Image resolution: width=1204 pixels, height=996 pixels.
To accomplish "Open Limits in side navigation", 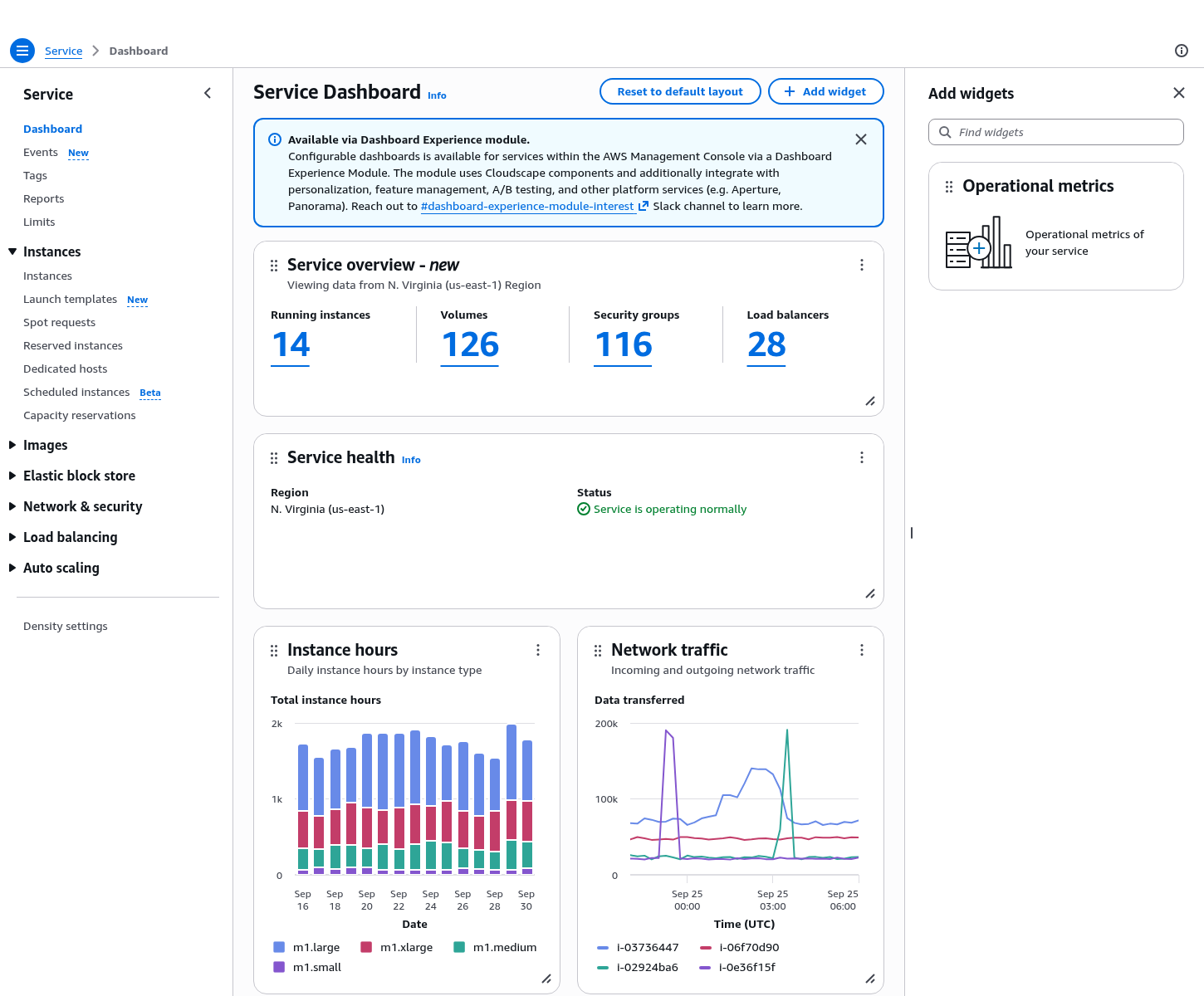I will pos(39,222).
